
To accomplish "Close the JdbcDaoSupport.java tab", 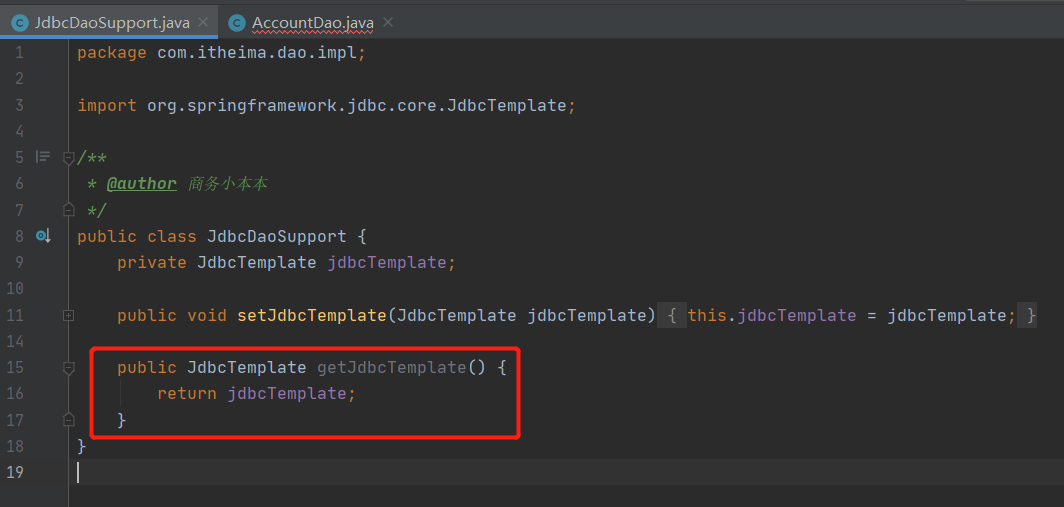I will (x=203, y=22).
